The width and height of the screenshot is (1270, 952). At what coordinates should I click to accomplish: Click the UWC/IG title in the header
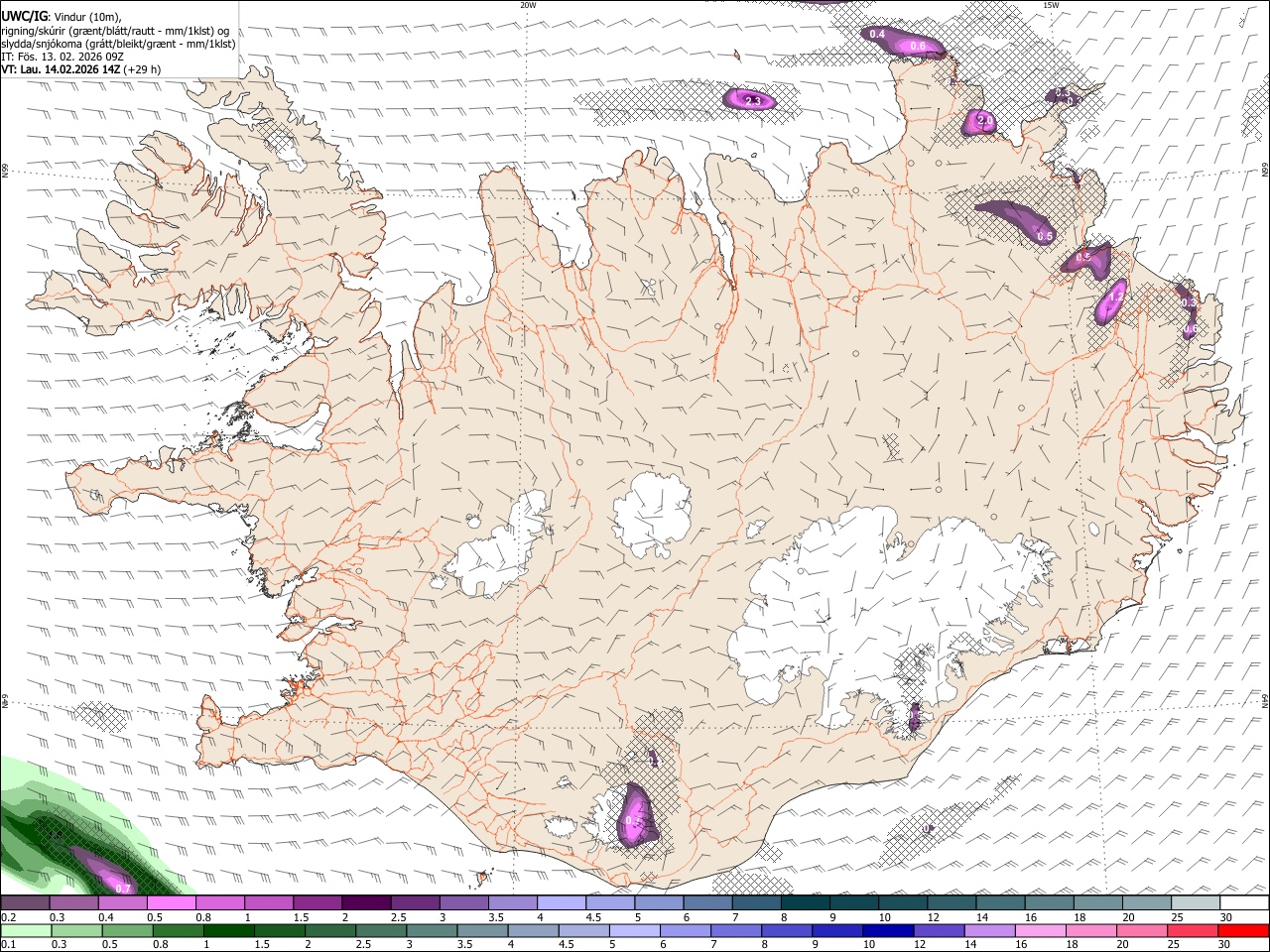[23, 16]
